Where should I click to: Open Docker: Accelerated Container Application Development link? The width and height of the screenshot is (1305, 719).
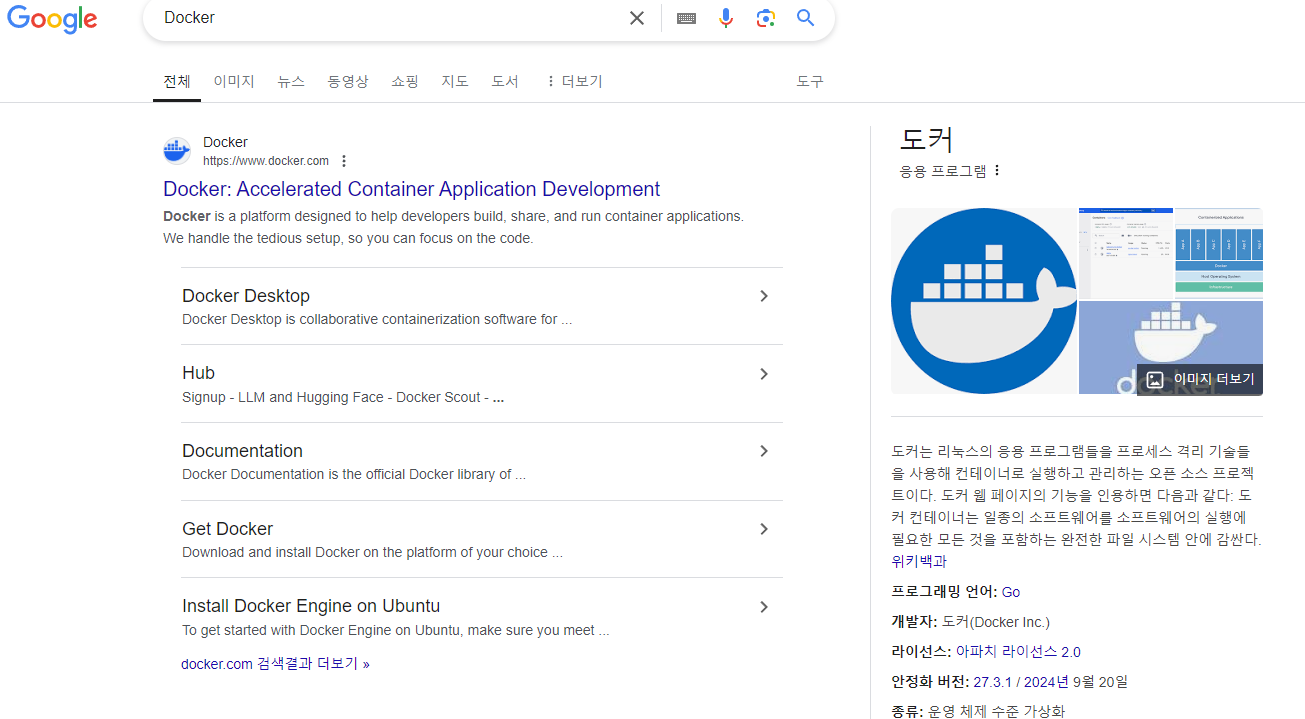[412, 189]
